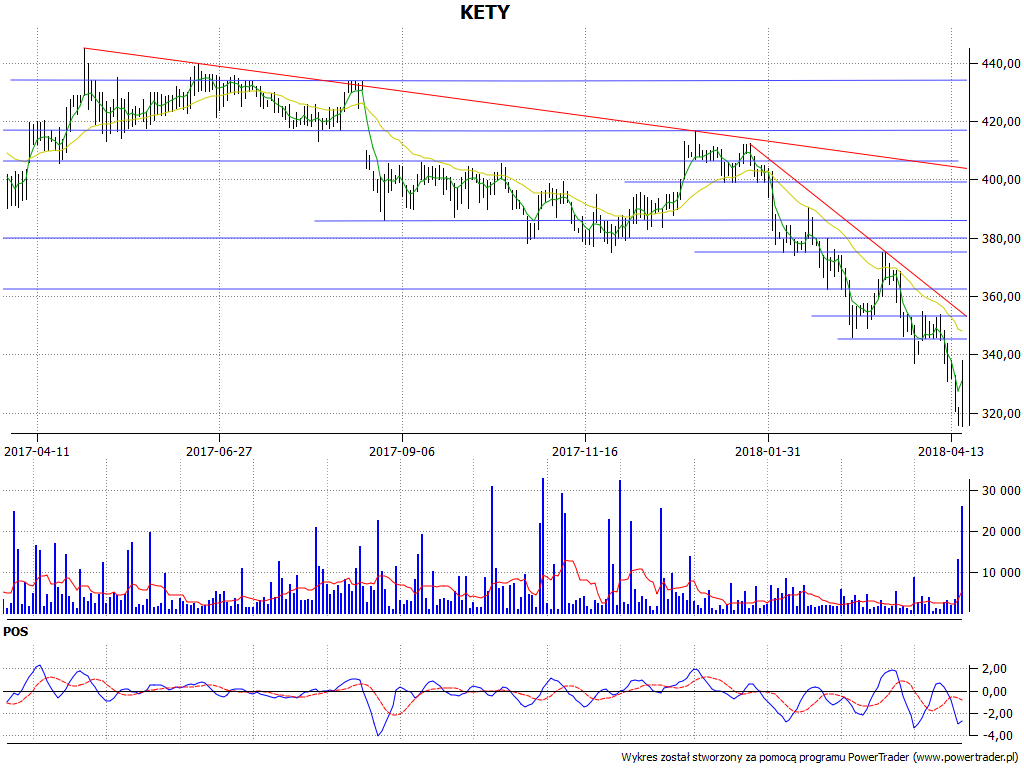Select the 380,00 price axis label
This screenshot has width=1024, height=768.
coord(1001,238)
